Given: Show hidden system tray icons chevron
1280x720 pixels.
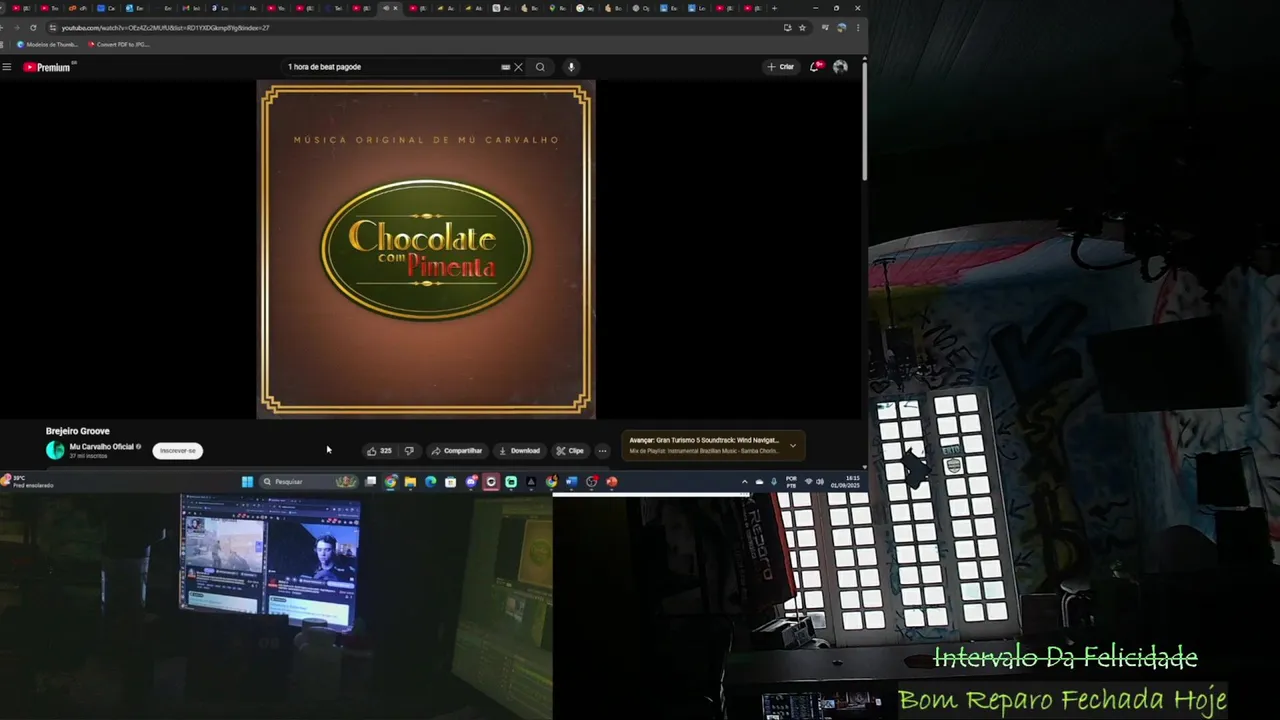Looking at the screenshot, I should pos(744,482).
